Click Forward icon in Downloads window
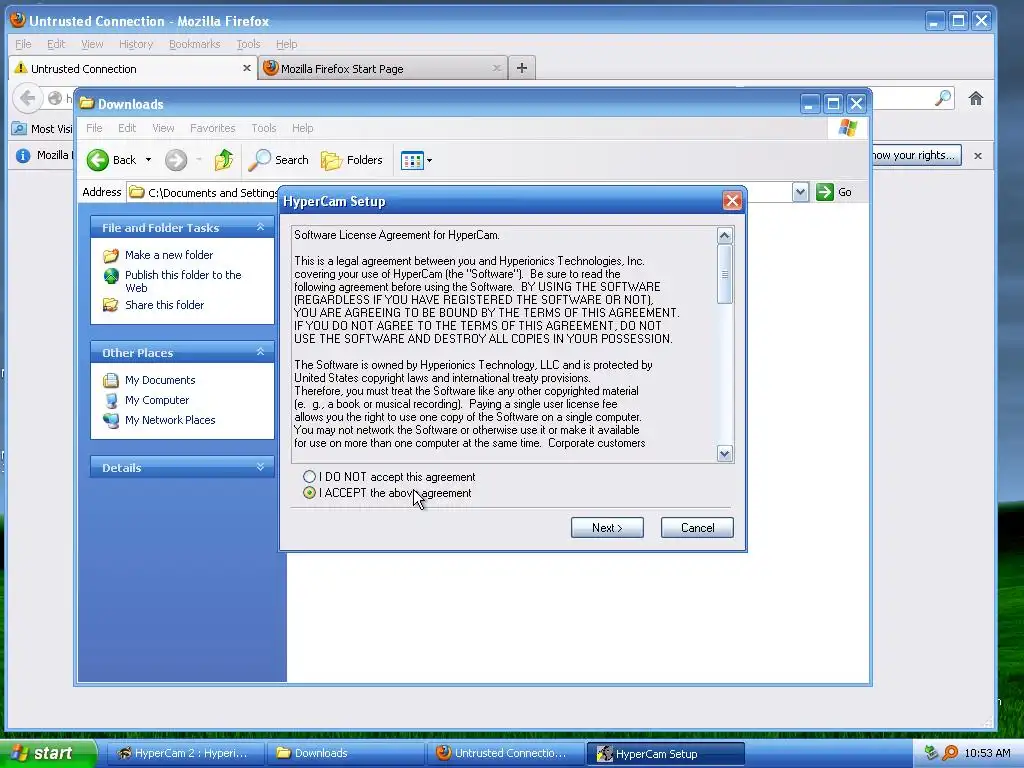Image resolution: width=1024 pixels, height=768 pixels. coord(176,160)
